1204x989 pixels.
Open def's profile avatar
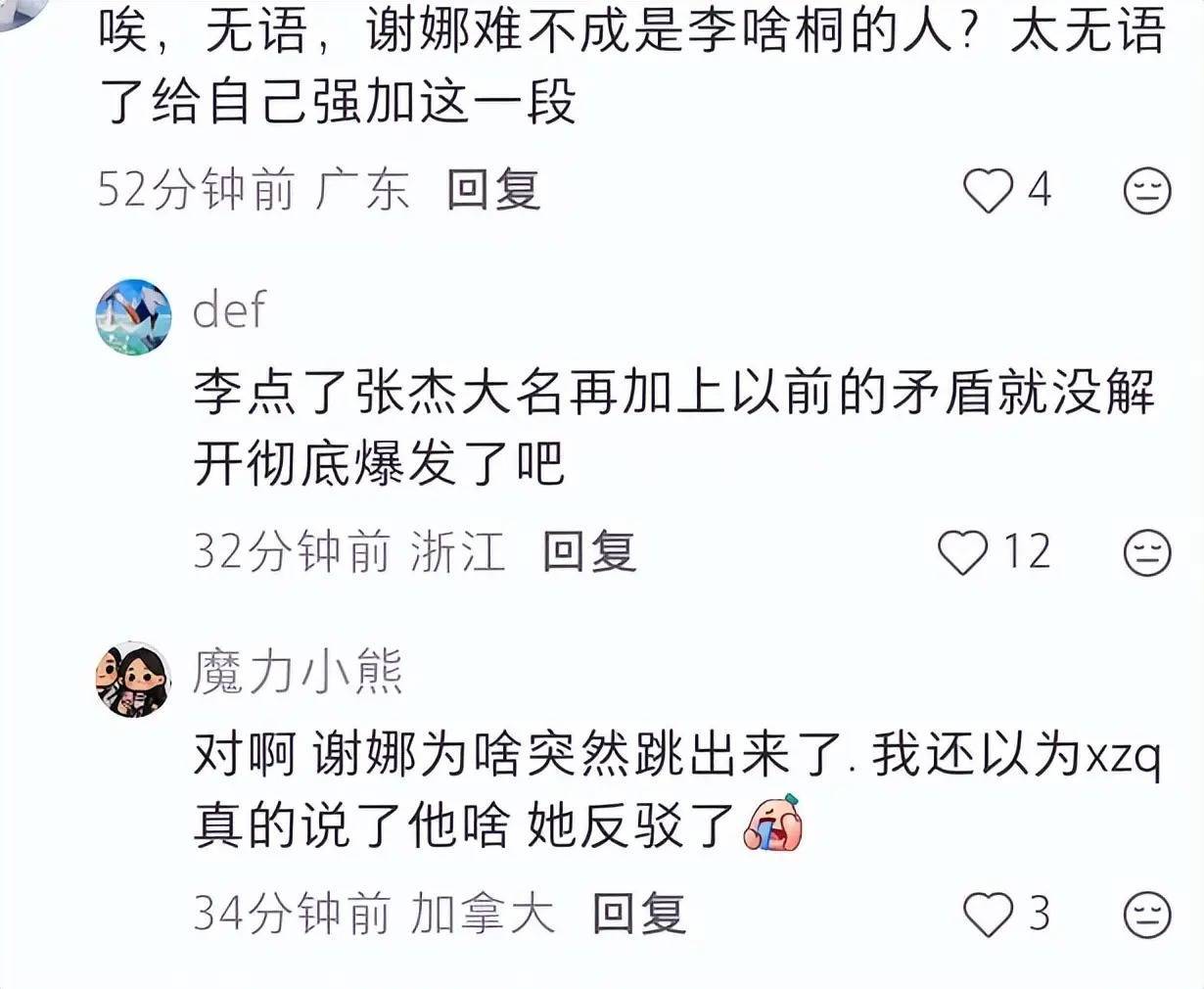pos(132,316)
